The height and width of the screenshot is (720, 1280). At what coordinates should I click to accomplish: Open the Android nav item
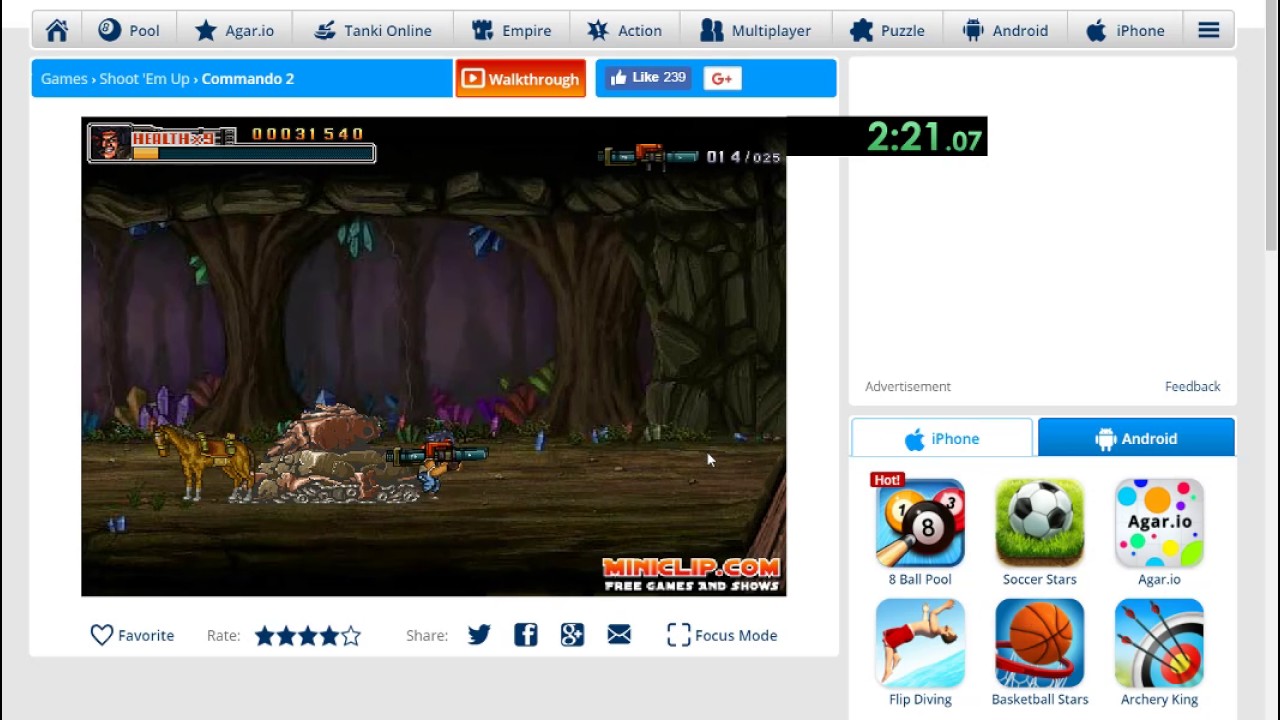tap(1006, 30)
